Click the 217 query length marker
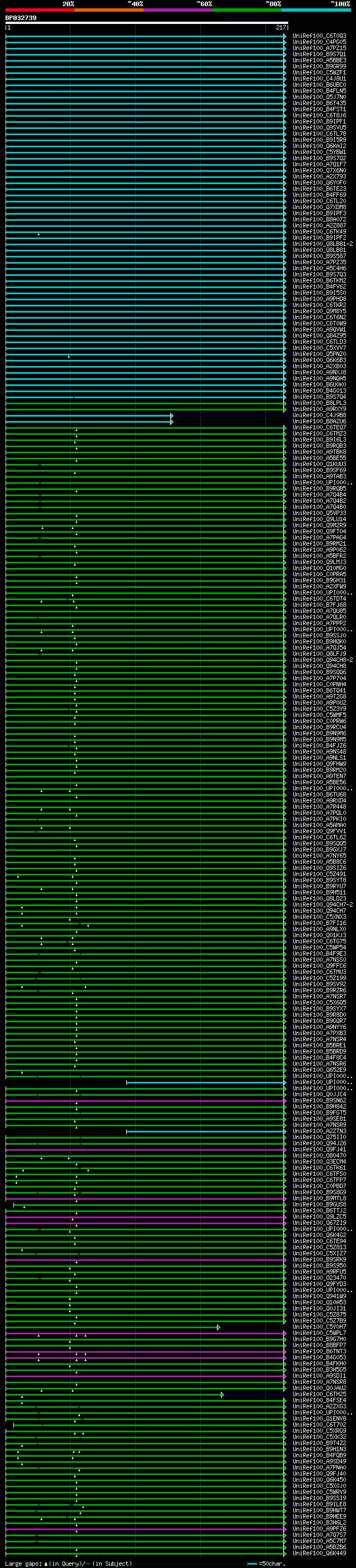The width and height of the screenshot is (356, 1568). 280,27
